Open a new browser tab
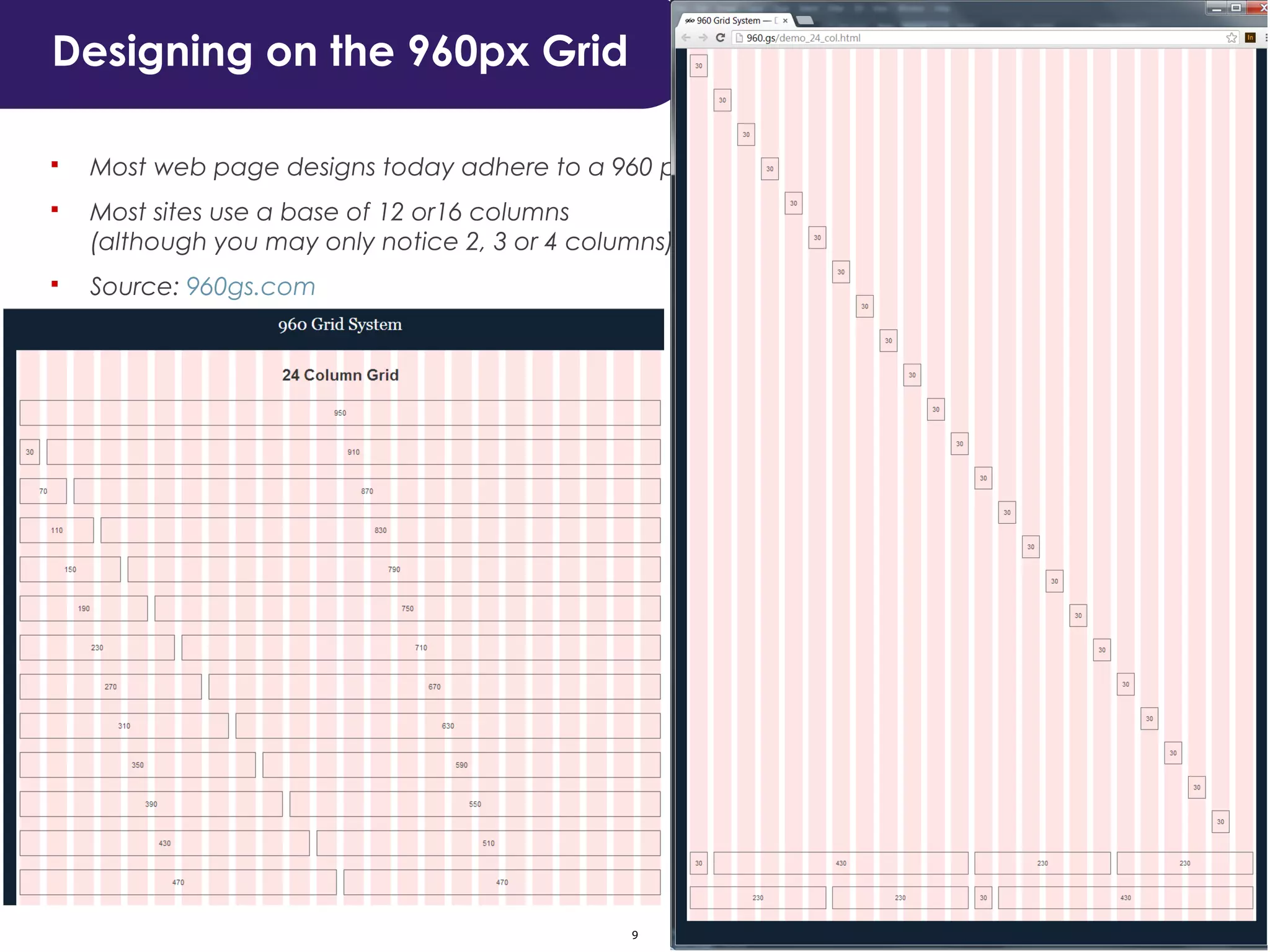1270x952 pixels. point(805,20)
